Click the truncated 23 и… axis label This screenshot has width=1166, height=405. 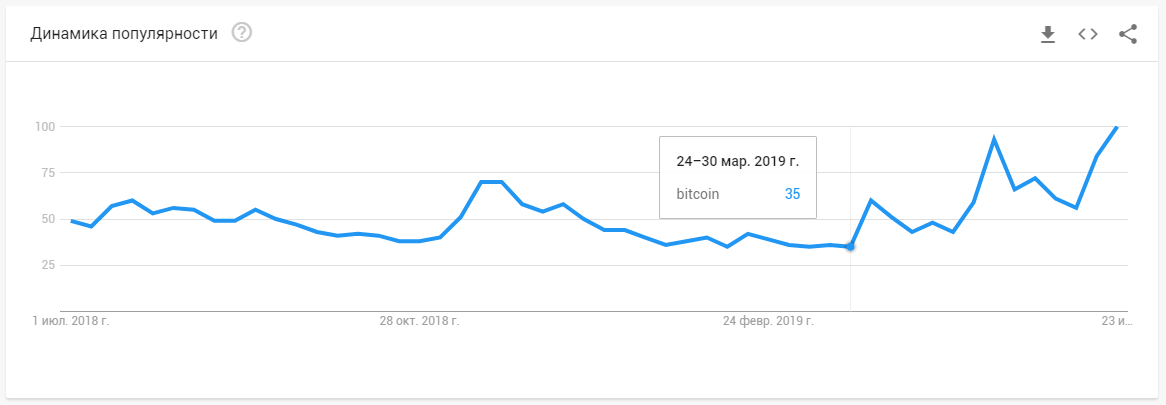[x=1116, y=321]
